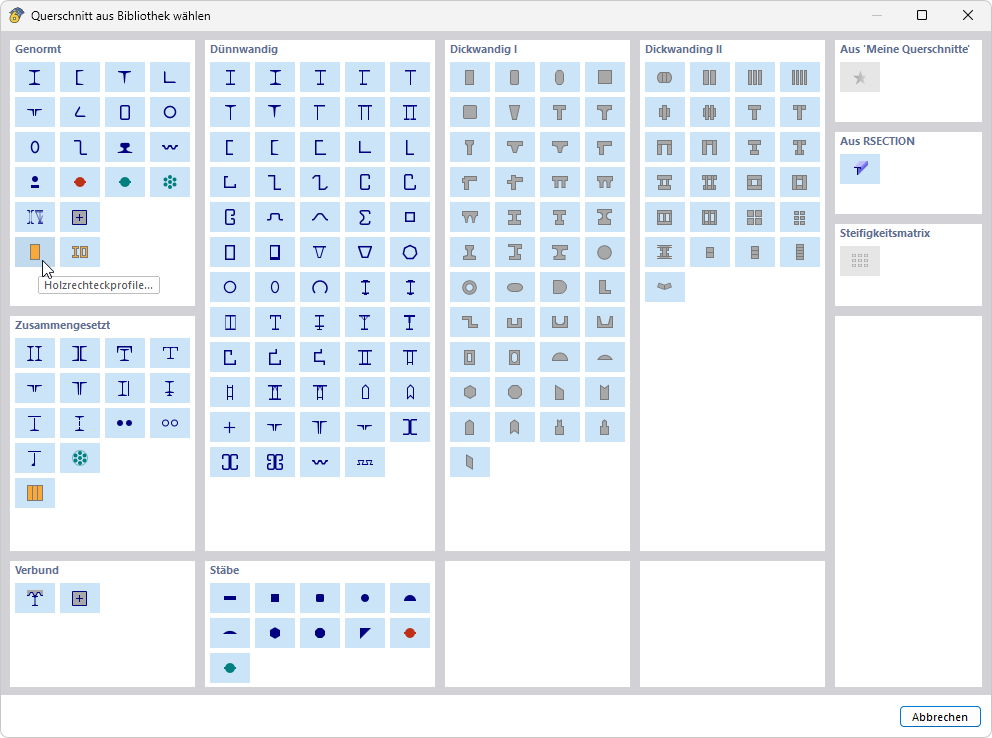Select the wave profile icon in Dünnwandig

pos(319,462)
